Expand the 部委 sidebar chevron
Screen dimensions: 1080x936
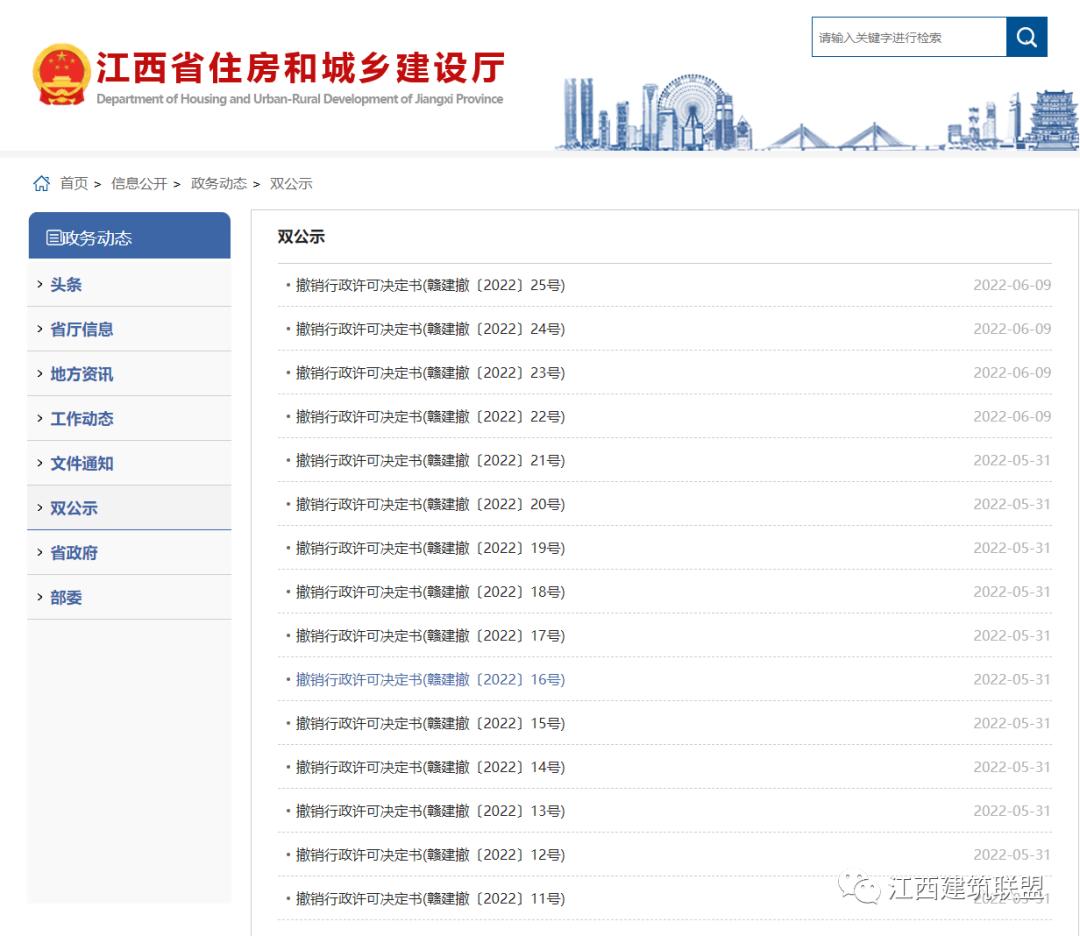(x=40, y=597)
